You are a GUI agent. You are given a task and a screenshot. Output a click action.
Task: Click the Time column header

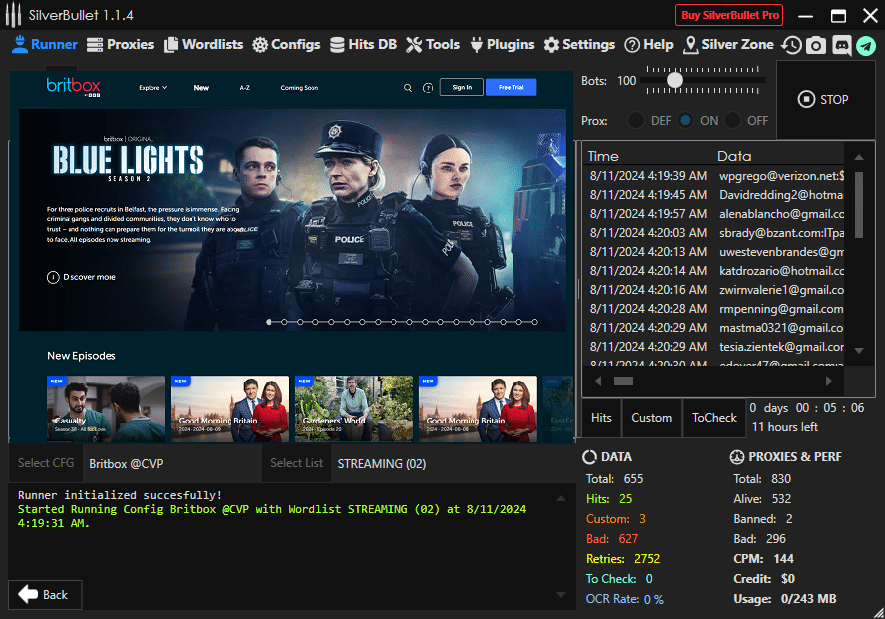click(603, 156)
